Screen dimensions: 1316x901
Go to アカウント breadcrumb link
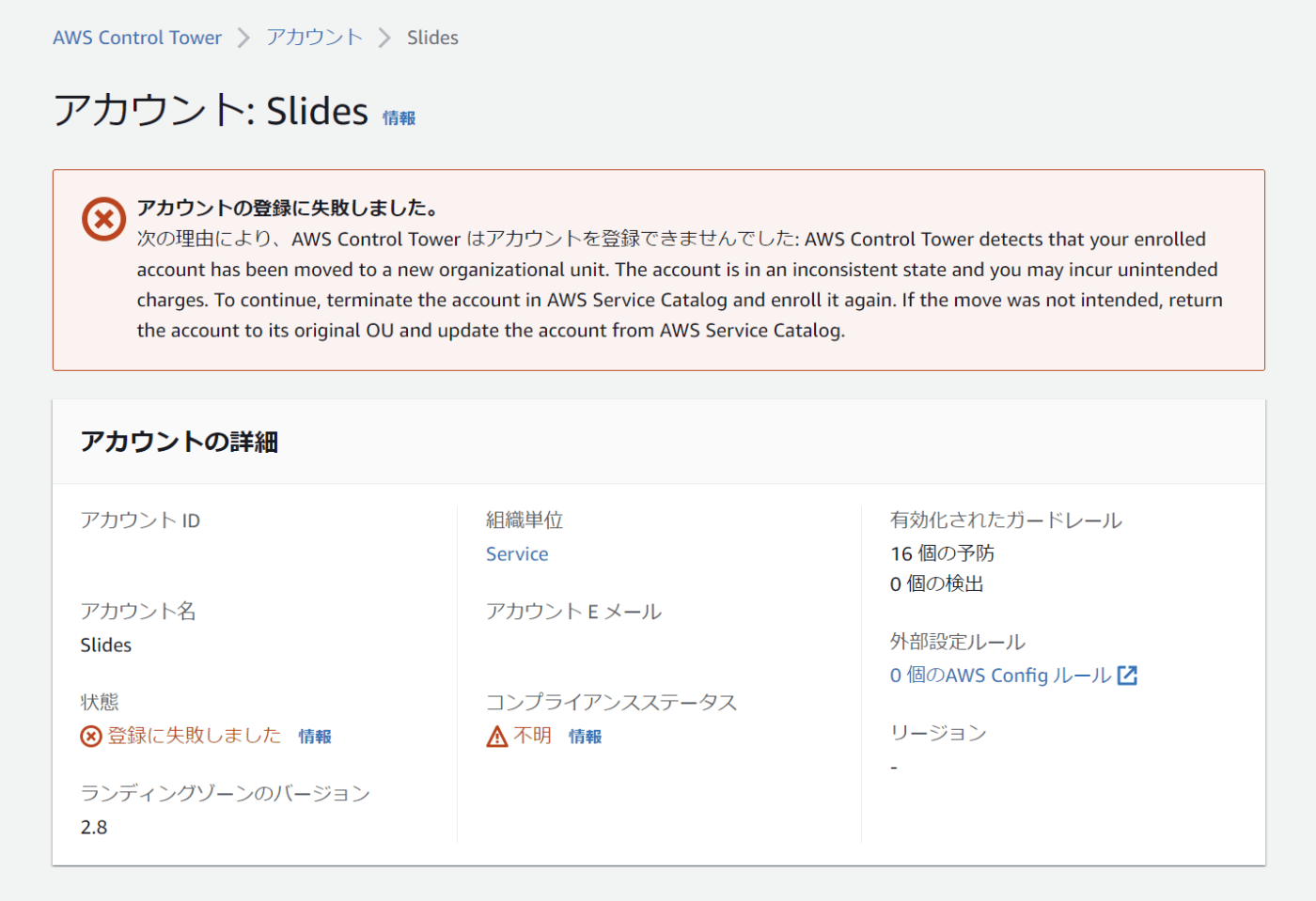click(314, 38)
